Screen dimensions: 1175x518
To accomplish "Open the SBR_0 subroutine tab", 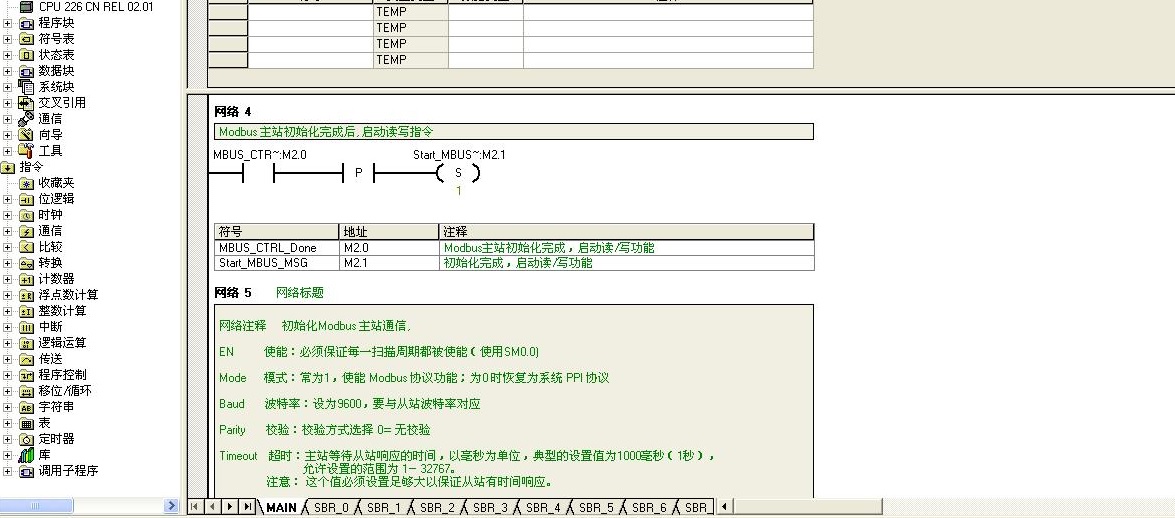I will (x=331, y=508).
